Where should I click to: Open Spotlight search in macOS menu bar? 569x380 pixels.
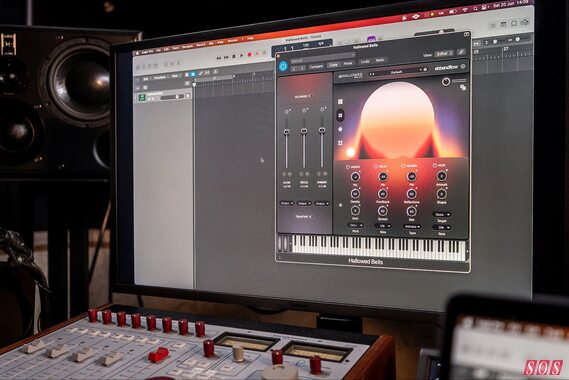pos(475,8)
